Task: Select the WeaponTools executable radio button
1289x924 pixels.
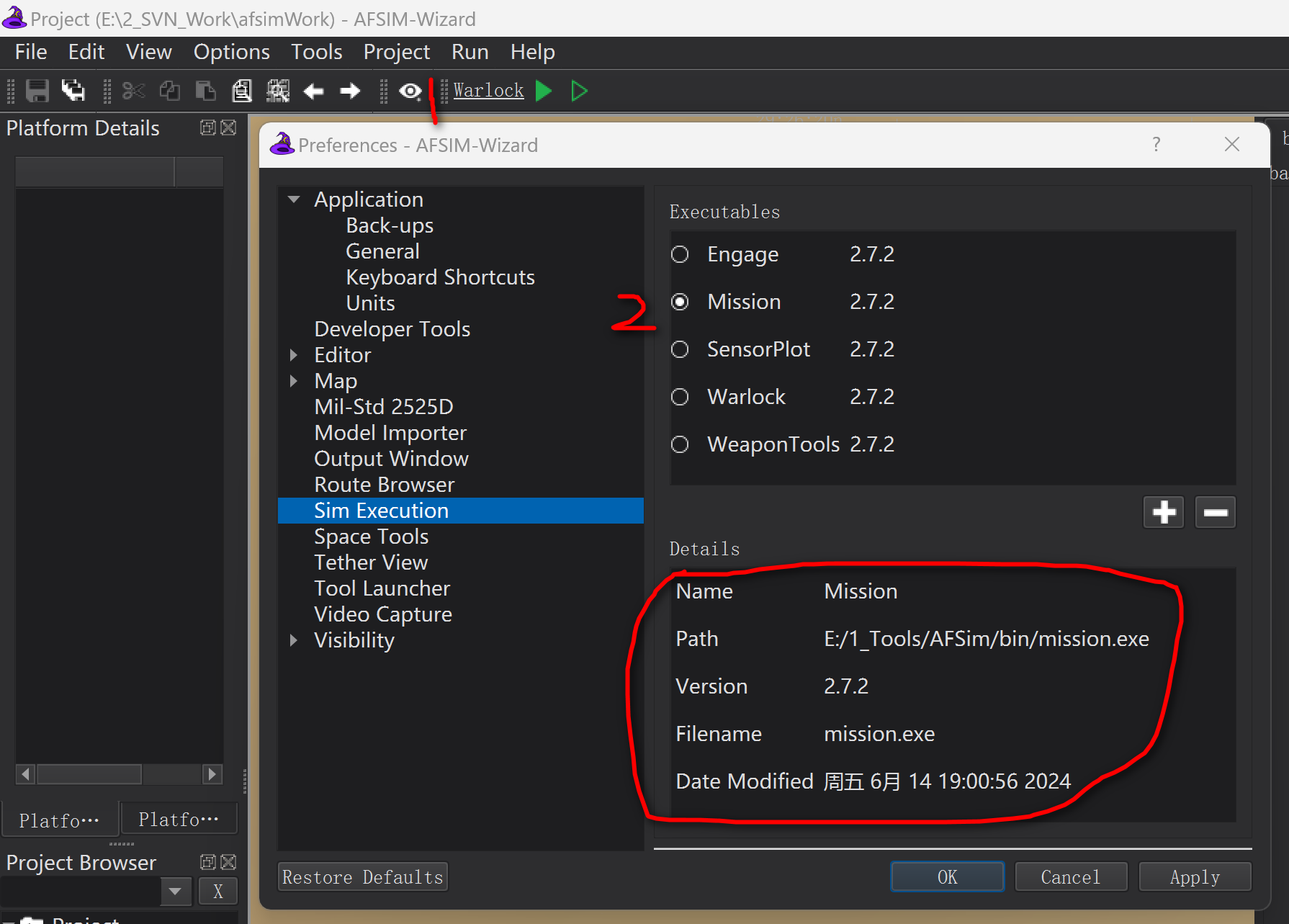Action: (x=680, y=444)
